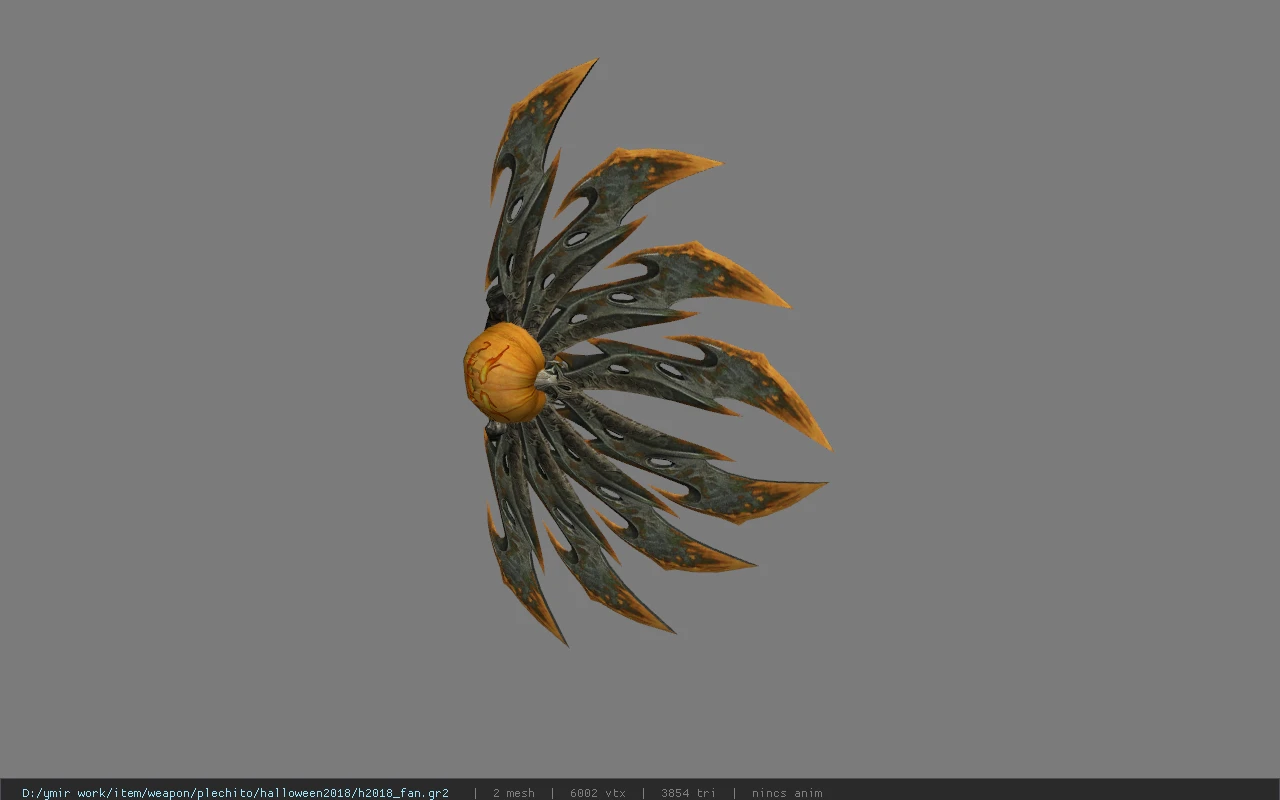Click the '6002 vtx' vertex count
Viewport: 1280px width, 800px height.
pyautogui.click(x=598, y=793)
